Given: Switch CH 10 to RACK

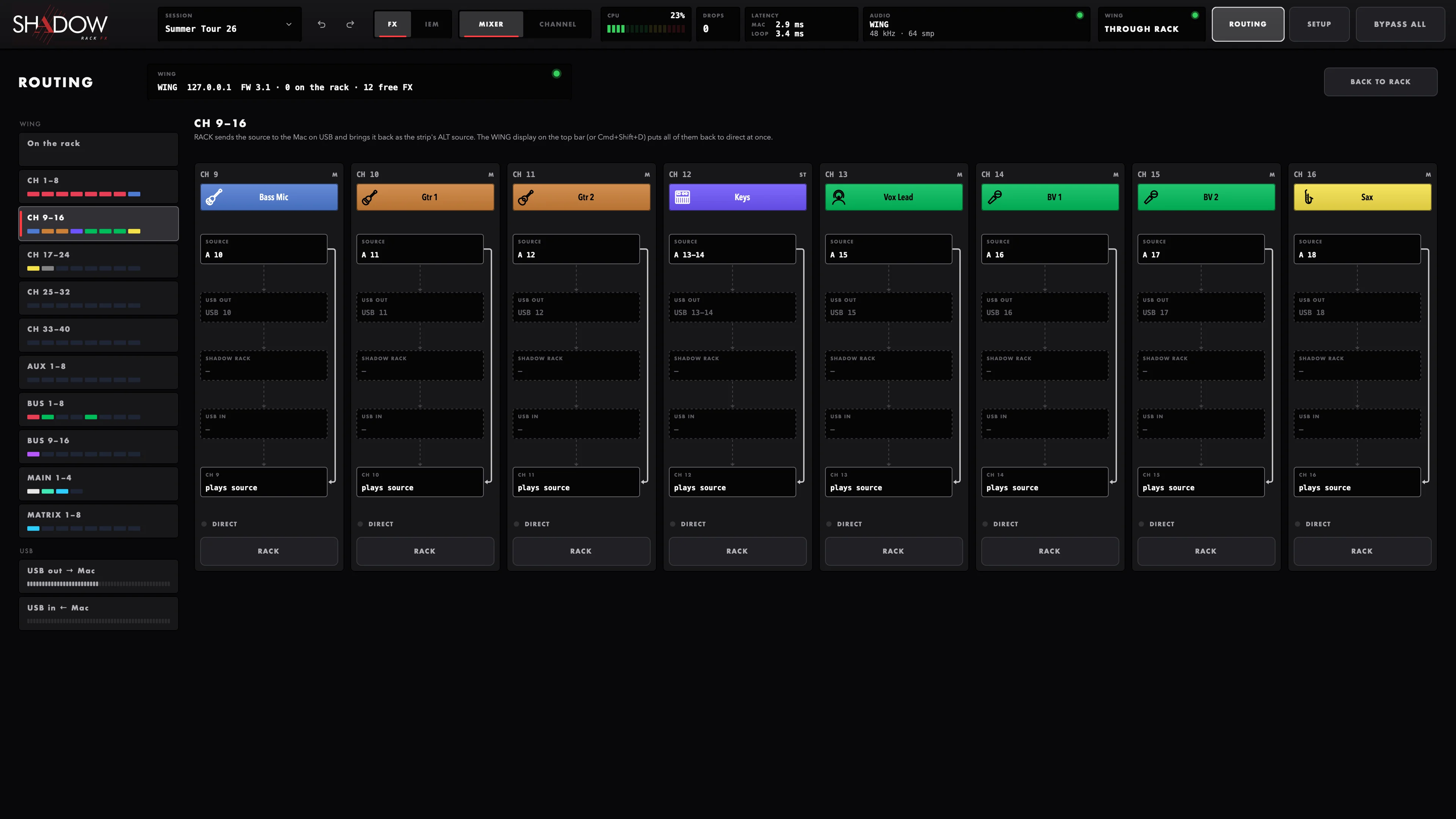Looking at the screenshot, I should [x=425, y=551].
